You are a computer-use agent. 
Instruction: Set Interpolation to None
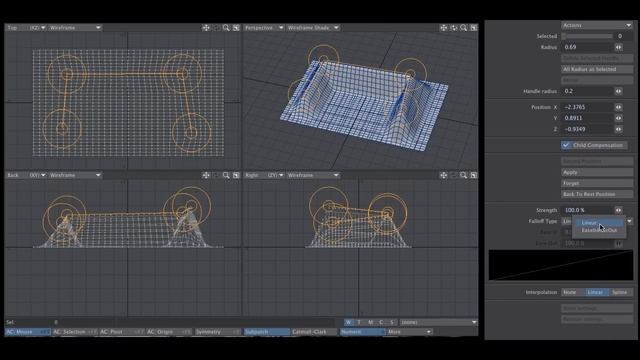pos(572,292)
